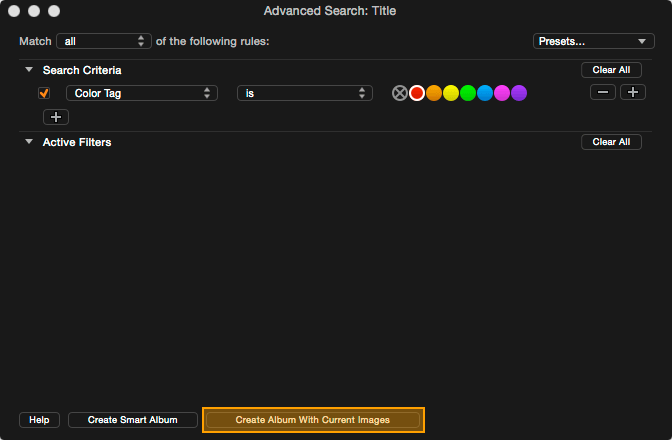Collapse the Search Criteria section

click(x=29, y=69)
